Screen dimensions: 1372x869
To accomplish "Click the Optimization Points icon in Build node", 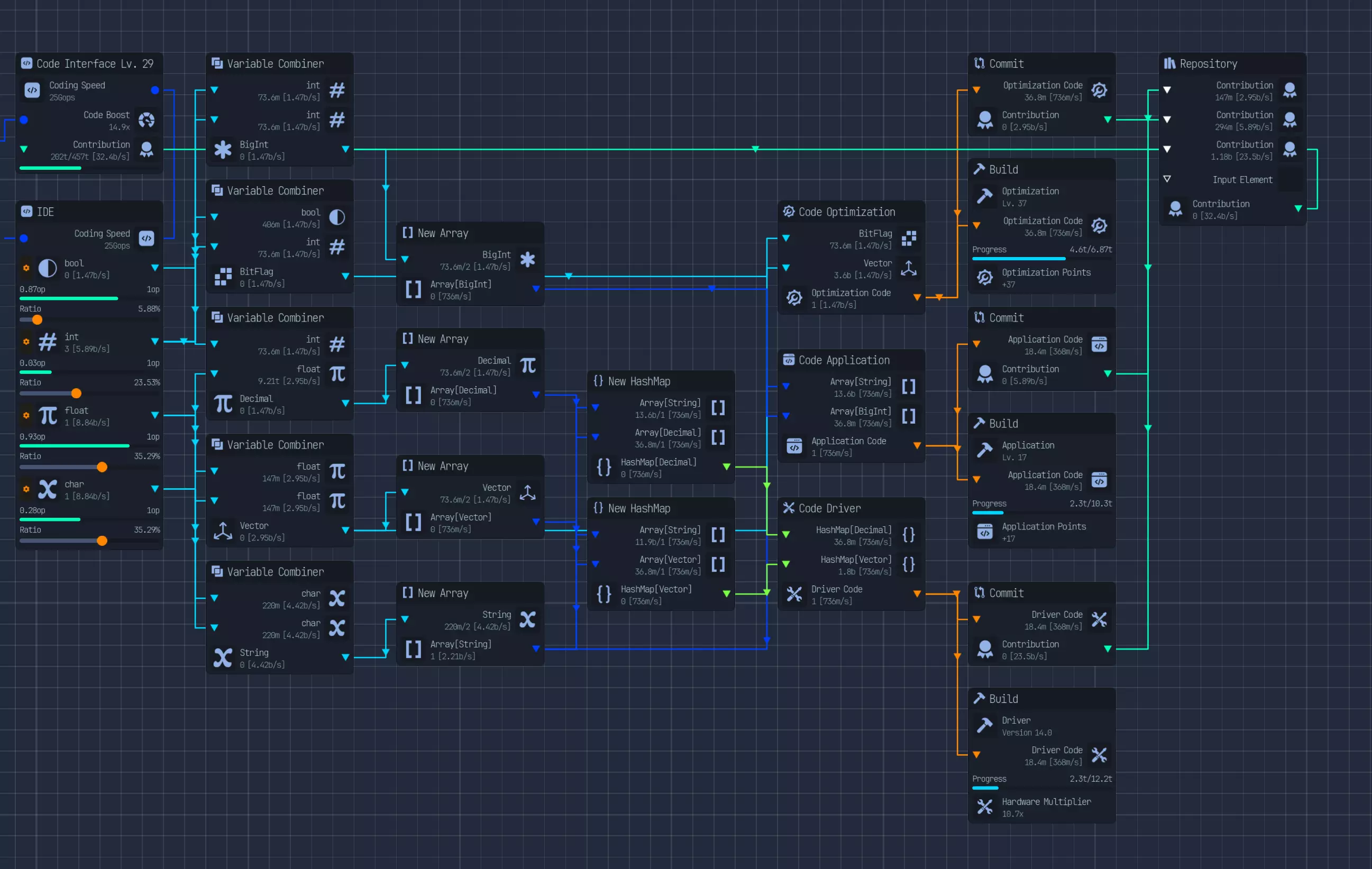I will point(984,278).
